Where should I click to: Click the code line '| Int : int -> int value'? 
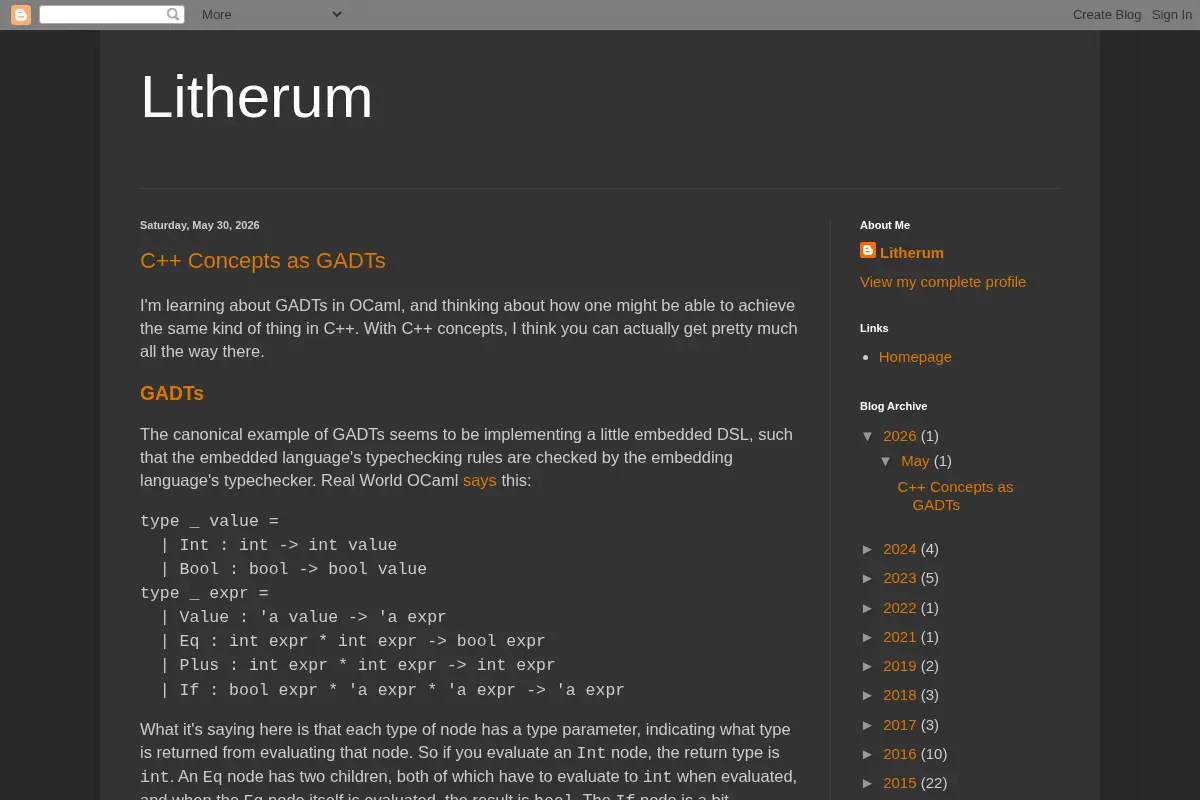pos(278,545)
